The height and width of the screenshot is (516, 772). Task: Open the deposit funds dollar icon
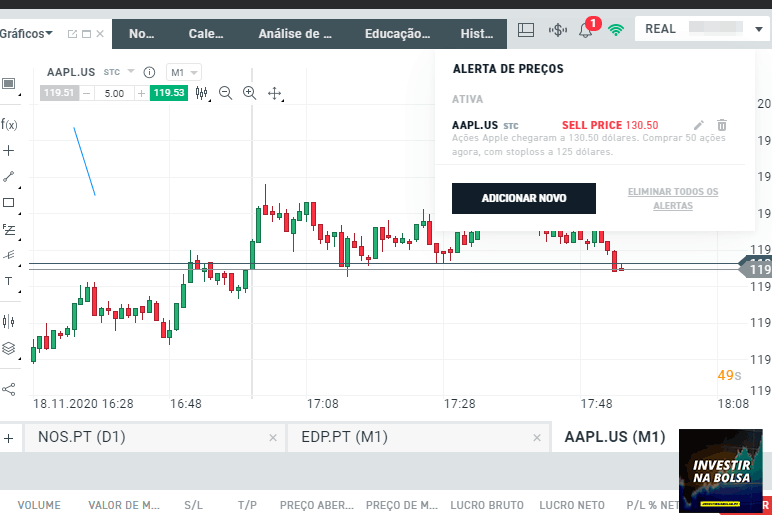[557, 30]
